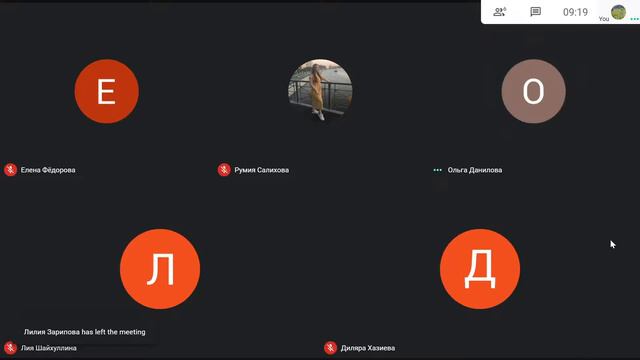Select Лия Шайхуллина's avatar with letter Л
Viewport: 640px width, 360px height.
(160, 269)
